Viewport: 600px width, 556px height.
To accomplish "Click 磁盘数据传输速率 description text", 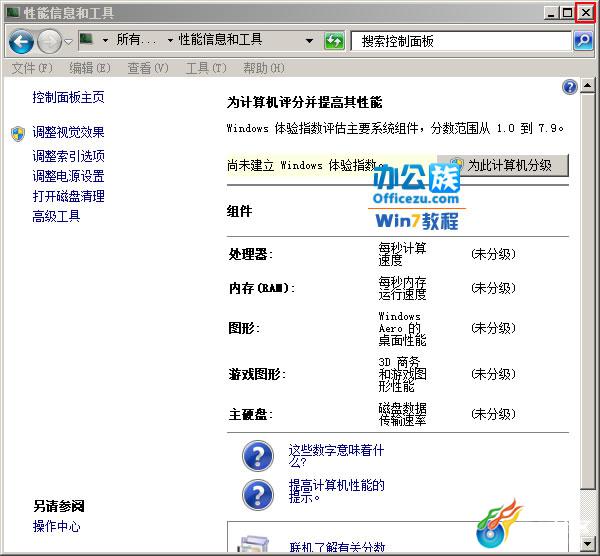I will coord(402,414).
